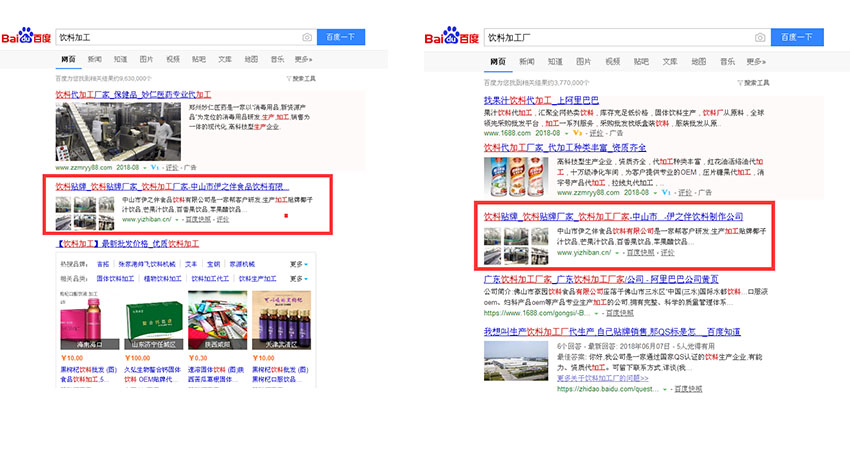
Task: Open 更多关于饮料加工厂的问题>> link
Action: point(603,378)
